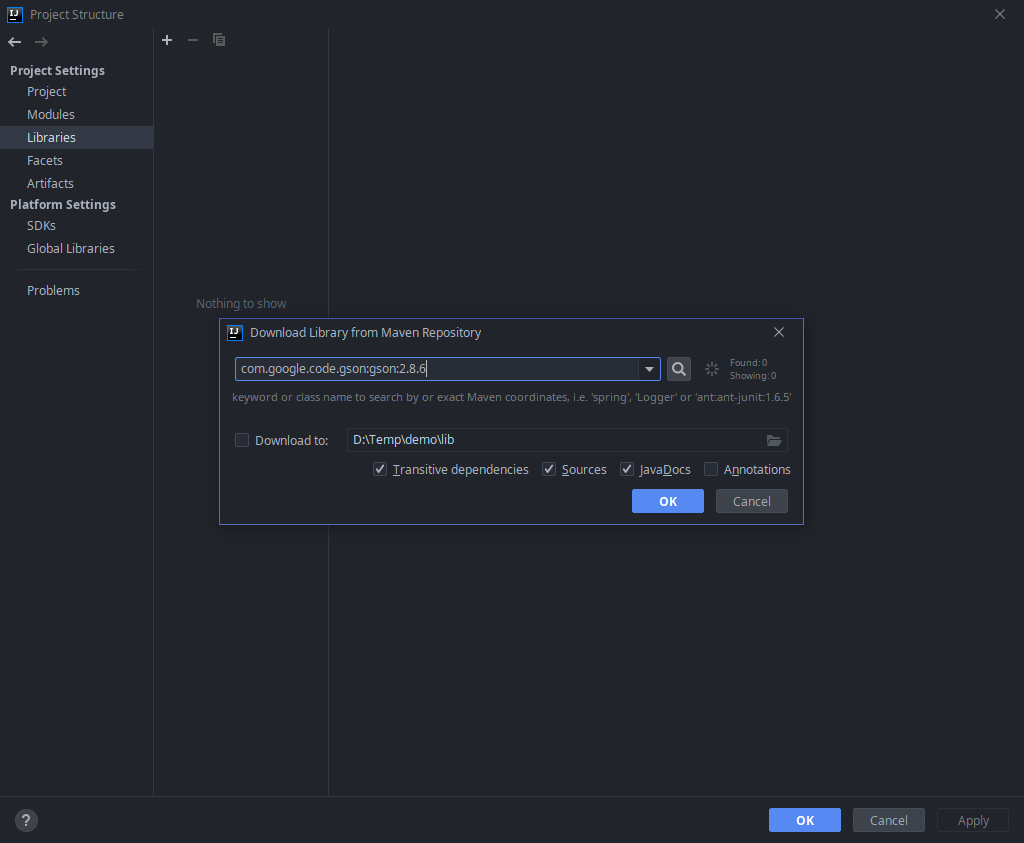The width and height of the screenshot is (1024, 843).
Task: Click the add library plus icon
Action: click(x=167, y=40)
